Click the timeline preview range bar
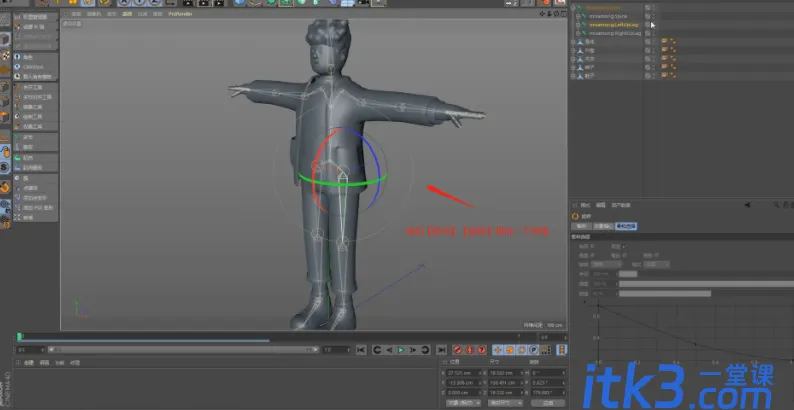Screen dimensions: 794x410 click(183, 350)
